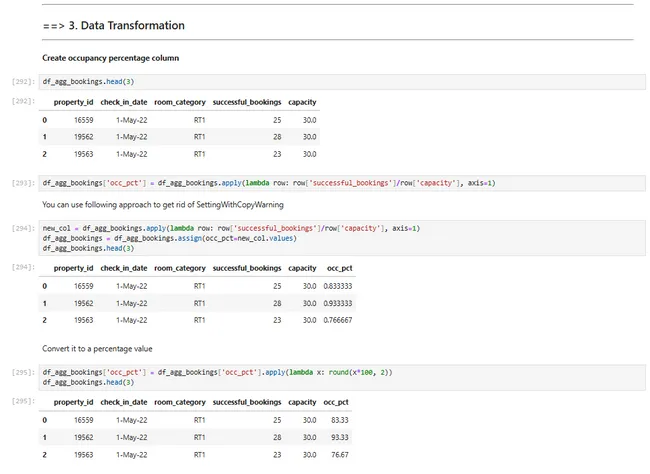Click 19563 in output 292 table
Image resolution: width=650 pixels, height=474 pixels.
[x=84, y=154]
